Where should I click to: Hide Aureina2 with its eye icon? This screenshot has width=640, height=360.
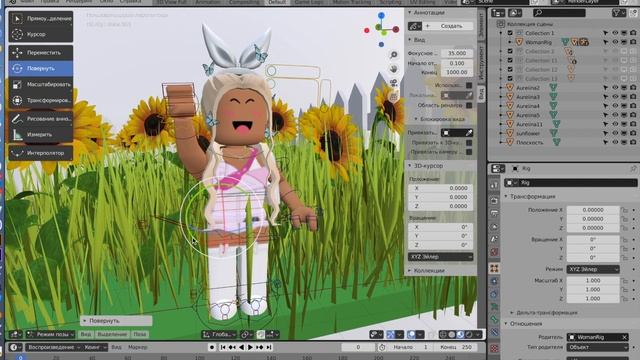pyautogui.click(x=615, y=88)
